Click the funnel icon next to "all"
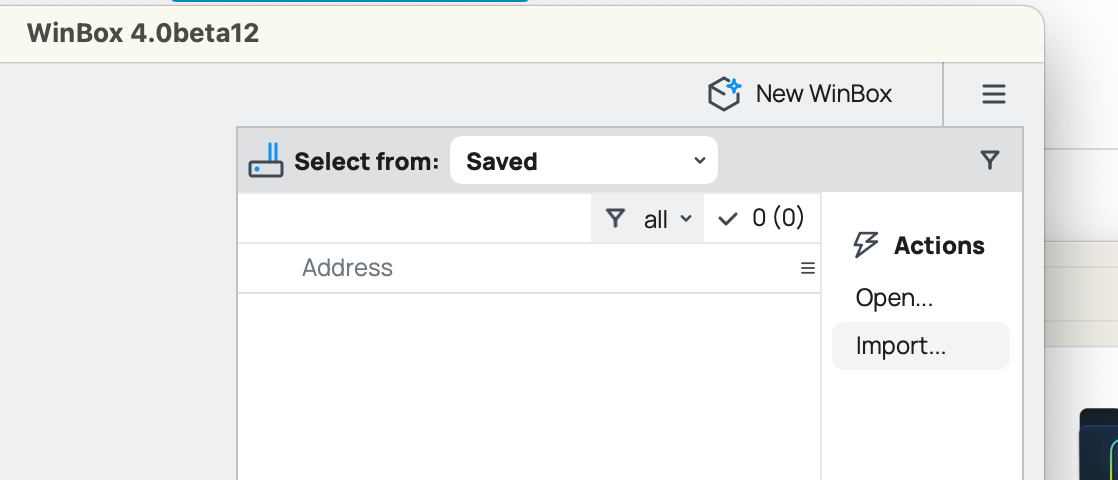Image resolution: width=1118 pixels, height=480 pixels. [x=616, y=219]
